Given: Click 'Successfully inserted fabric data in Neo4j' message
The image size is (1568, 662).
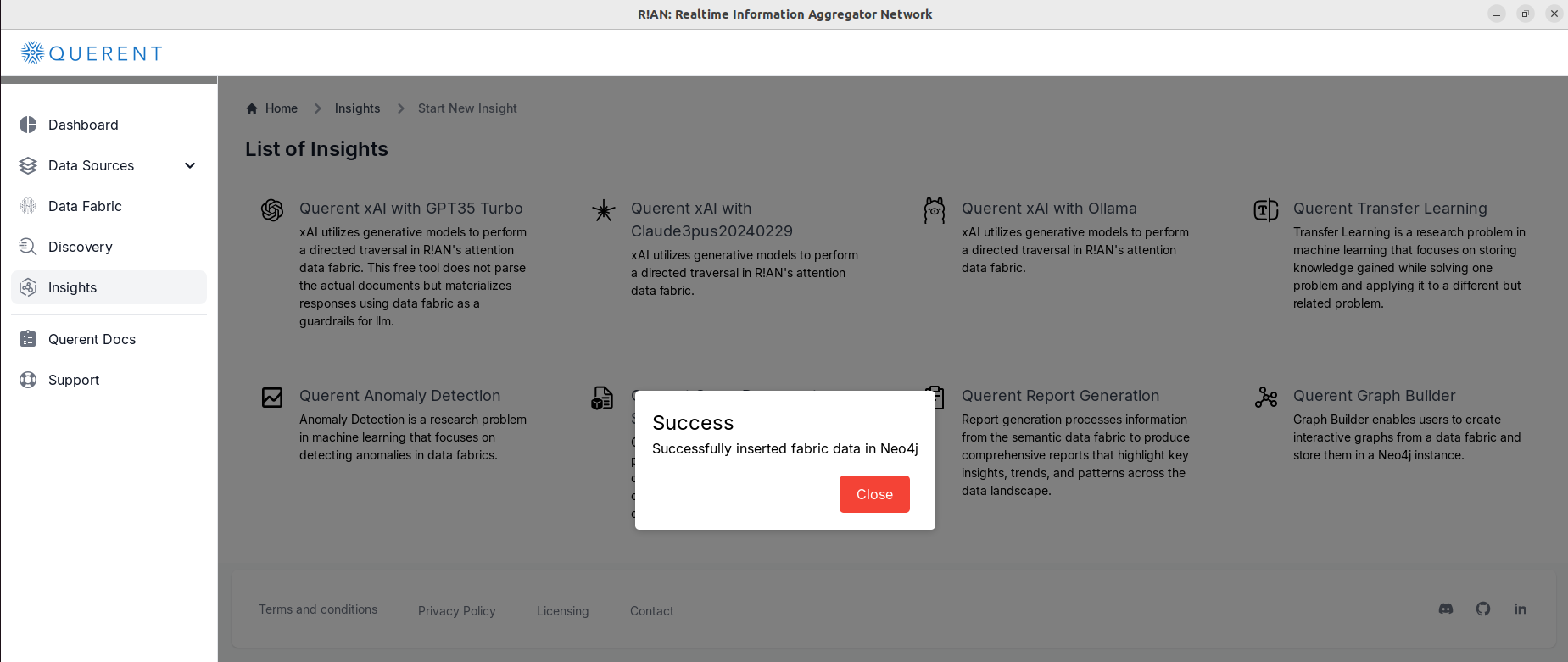Looking at the screenshot, I should [x=785, y=448].
